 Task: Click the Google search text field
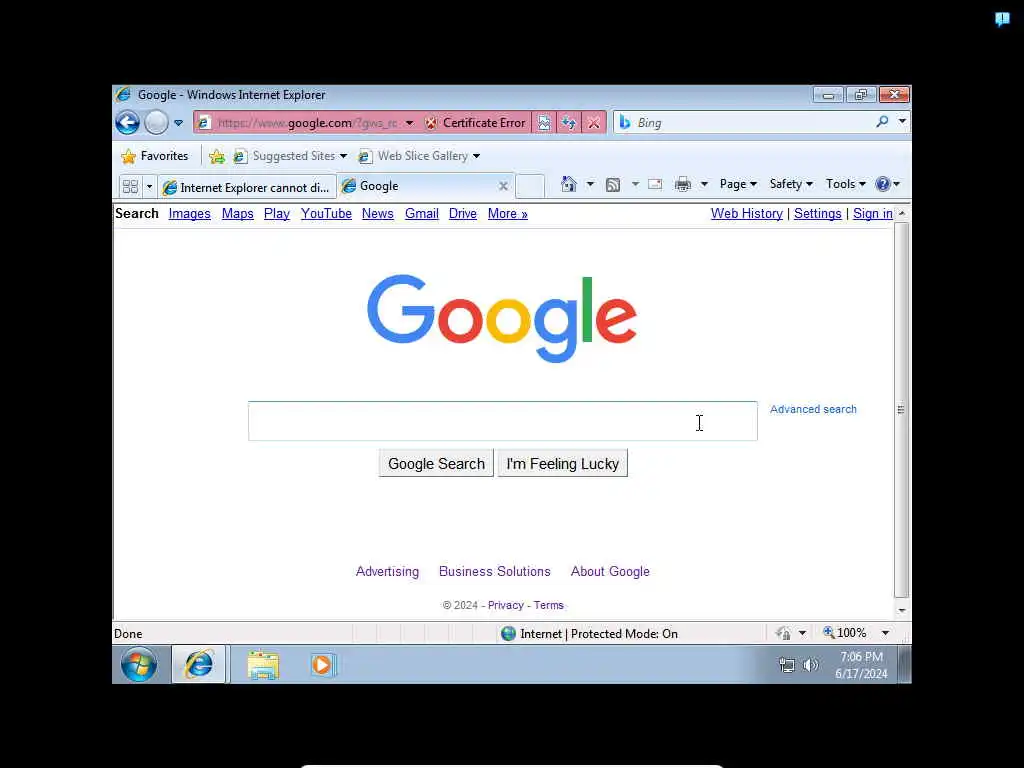pos(503,421)
